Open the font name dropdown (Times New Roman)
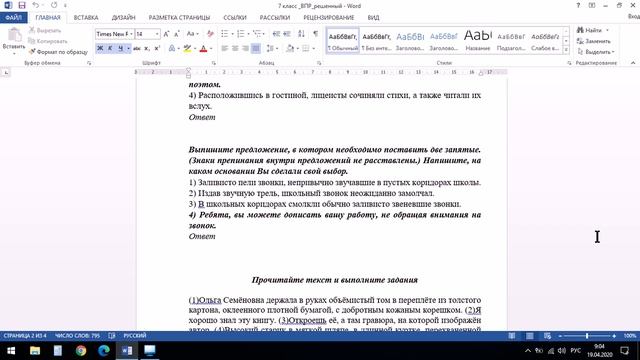 coord(131,34)
